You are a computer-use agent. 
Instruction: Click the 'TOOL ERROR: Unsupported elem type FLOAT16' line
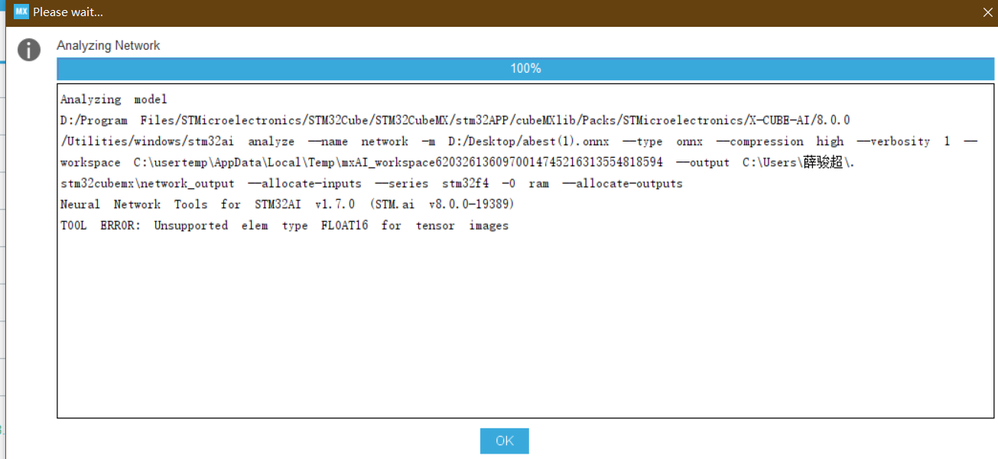coord(284,225)
